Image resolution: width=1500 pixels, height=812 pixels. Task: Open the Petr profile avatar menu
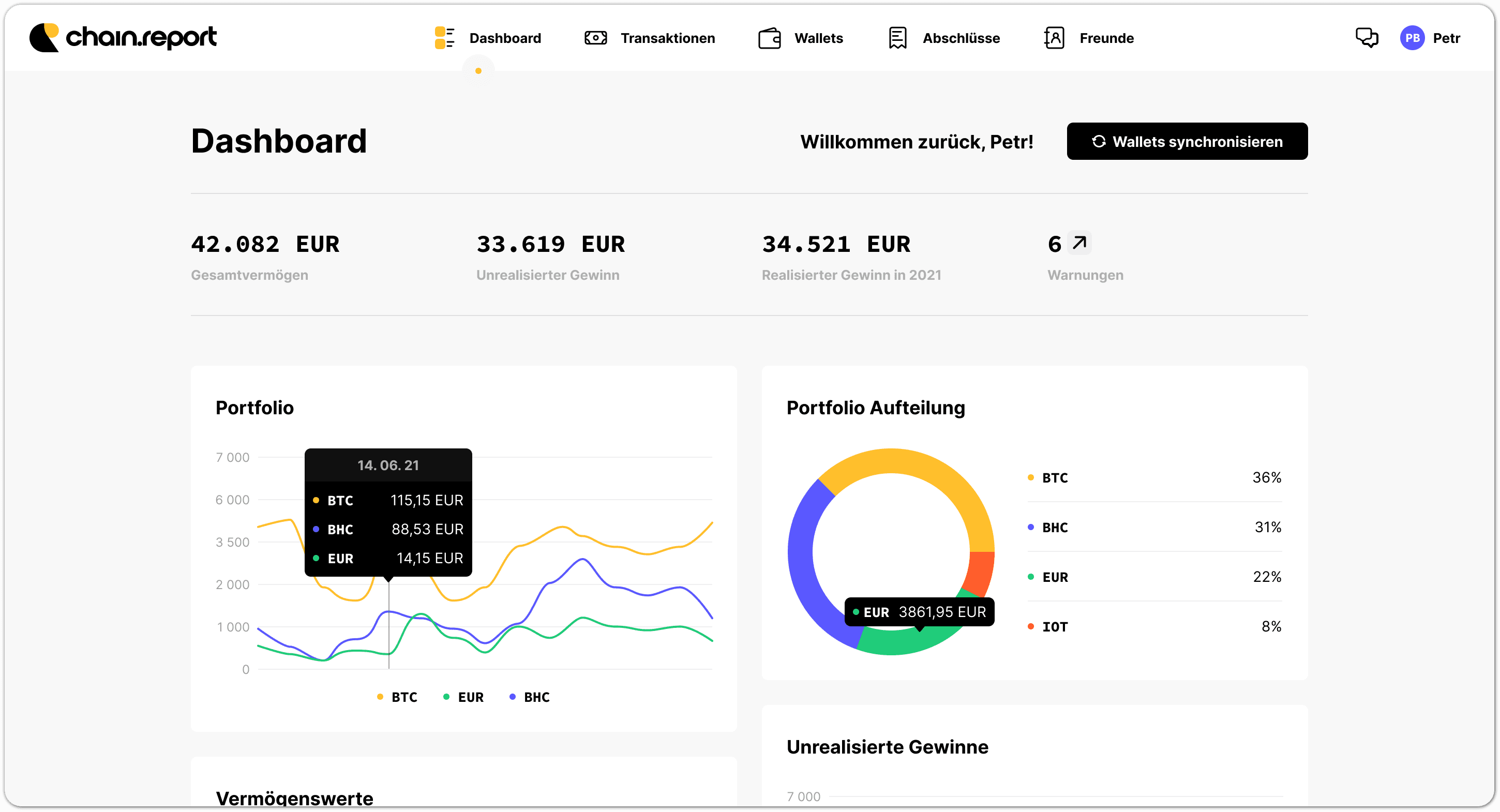(x=1413, y=37)
